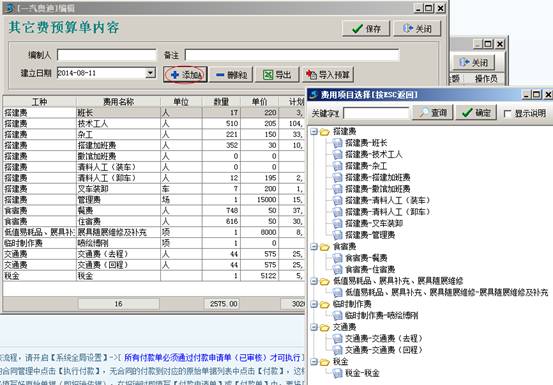This screenshot has width=553, height=385.
Task: Click the 导入预算 import budget button
Action: pos(328,75)
